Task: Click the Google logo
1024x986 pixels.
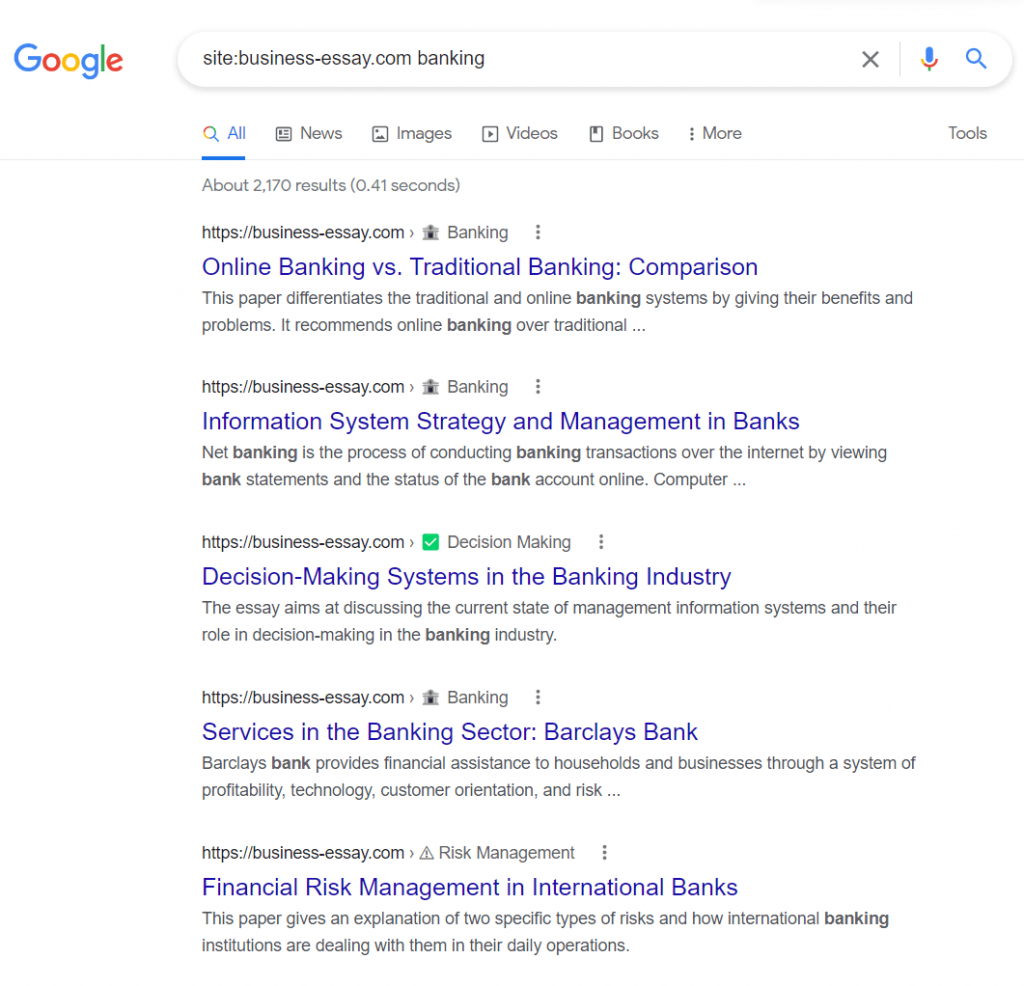Action: [67, 61]
